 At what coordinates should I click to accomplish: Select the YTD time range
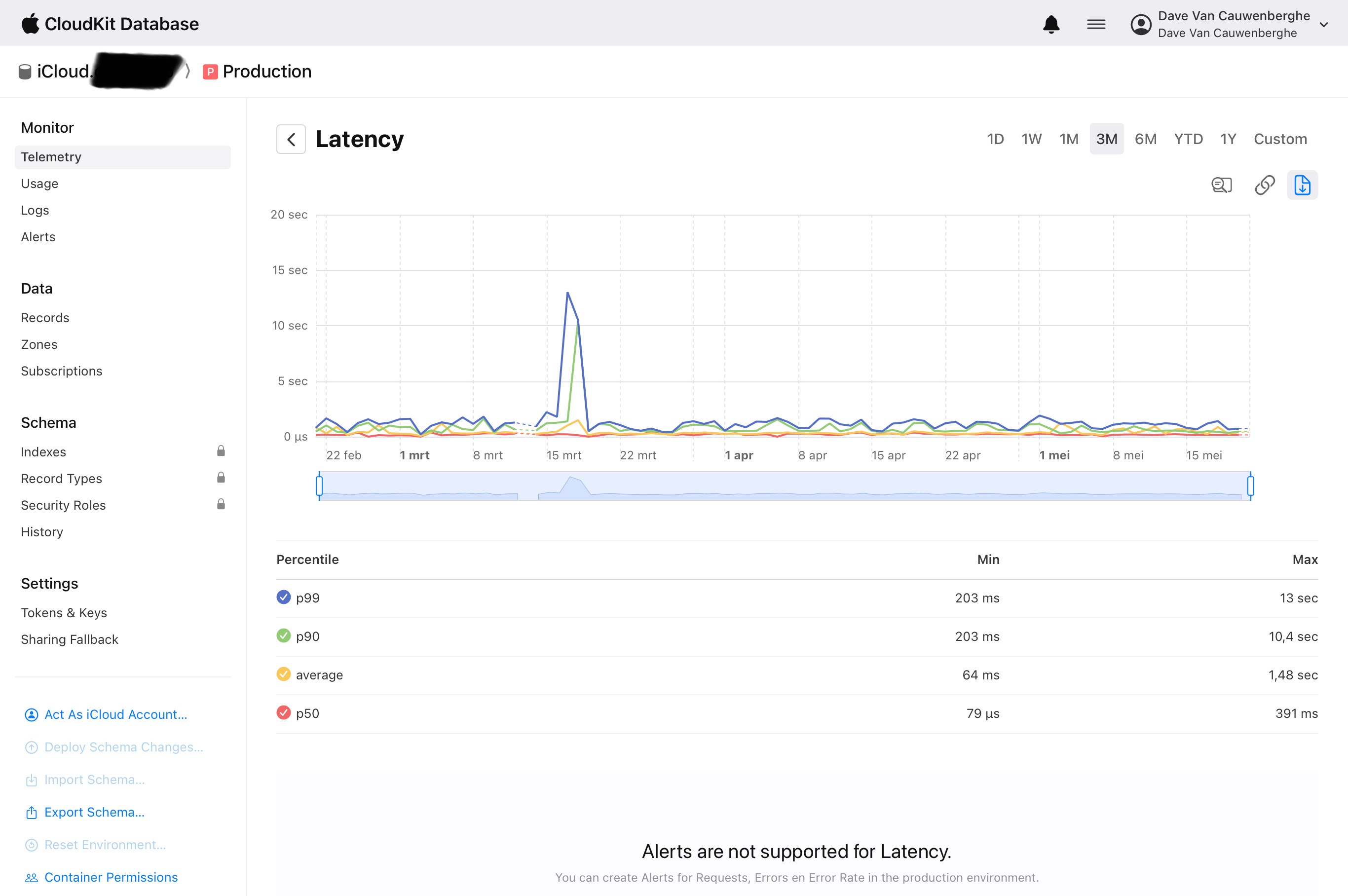1188,139
